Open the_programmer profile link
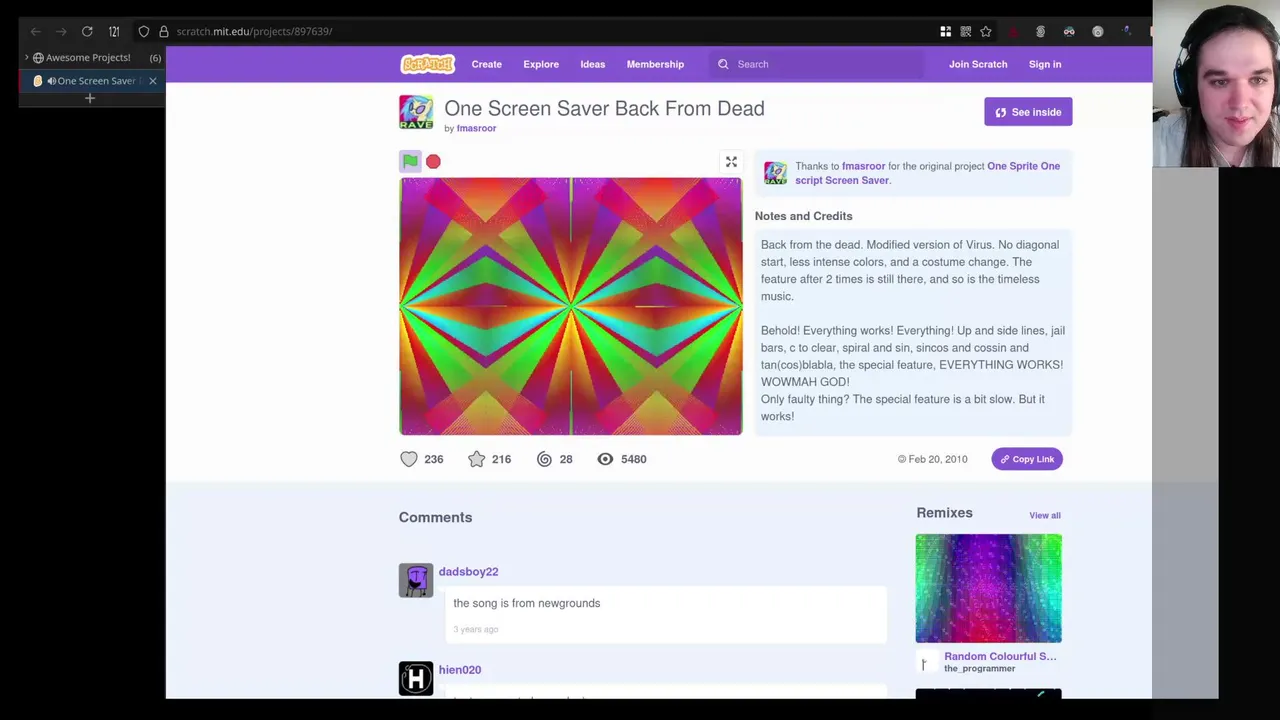 point(979,668)
